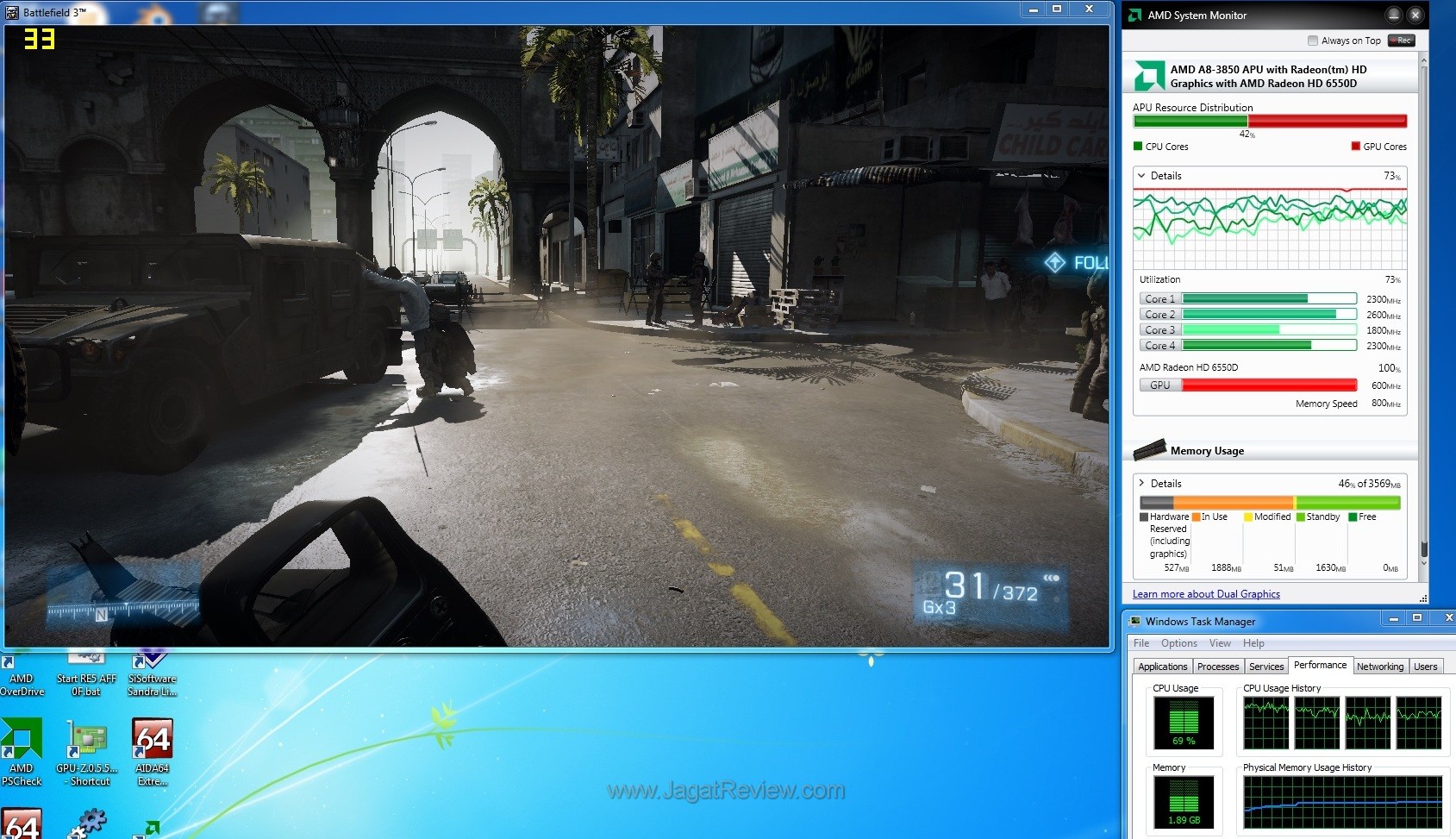Viewport: 1456px width, 839px height.
Task: Click the GPU Cores red legend swatch
Action: (x=1356, y=147)
